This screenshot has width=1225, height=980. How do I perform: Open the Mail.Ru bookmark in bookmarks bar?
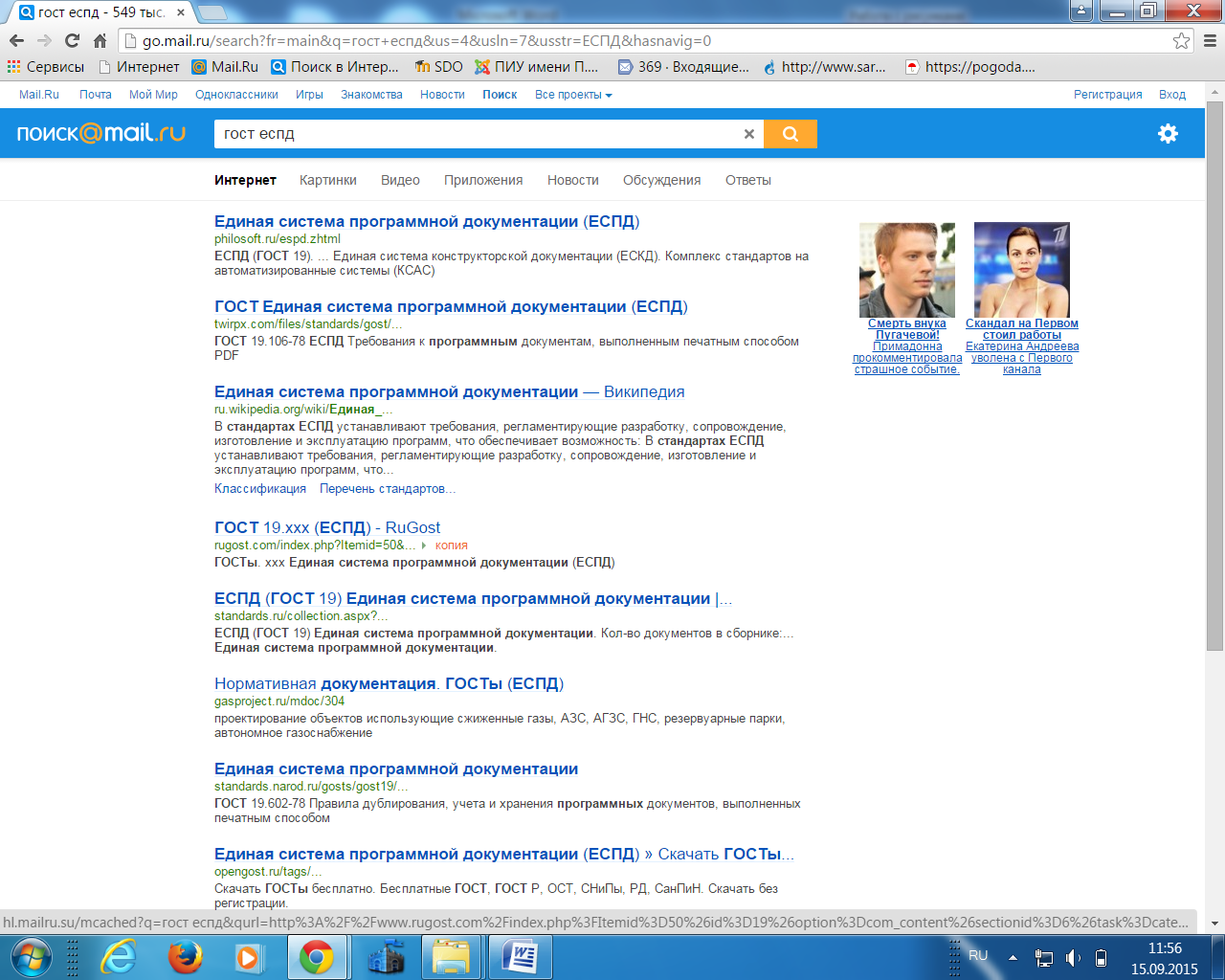226,67
